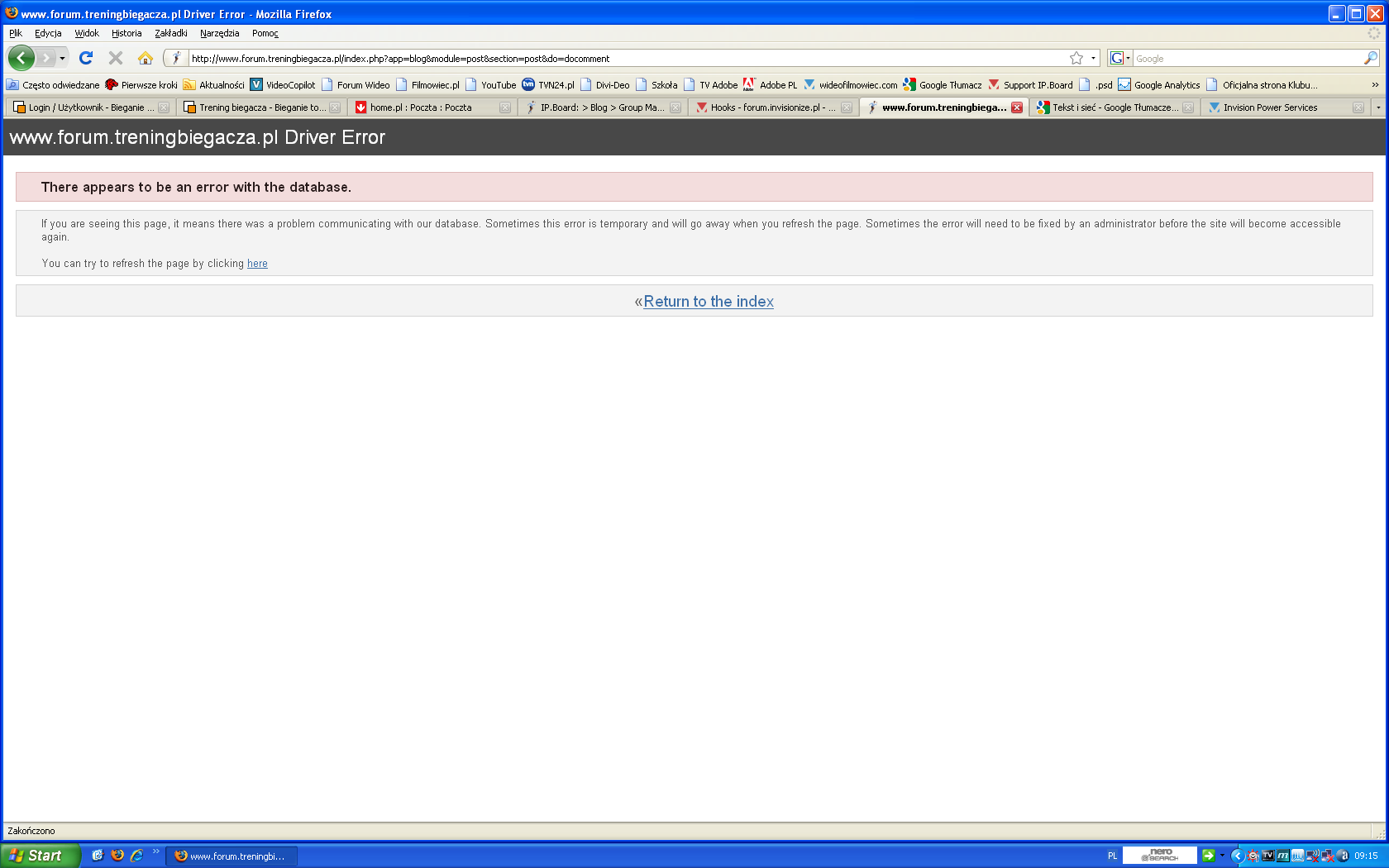Screen dimensions: 1389x868
Task: Open the address bar history dropdown
Action: pyautogui.click(x=1093, y=58)
